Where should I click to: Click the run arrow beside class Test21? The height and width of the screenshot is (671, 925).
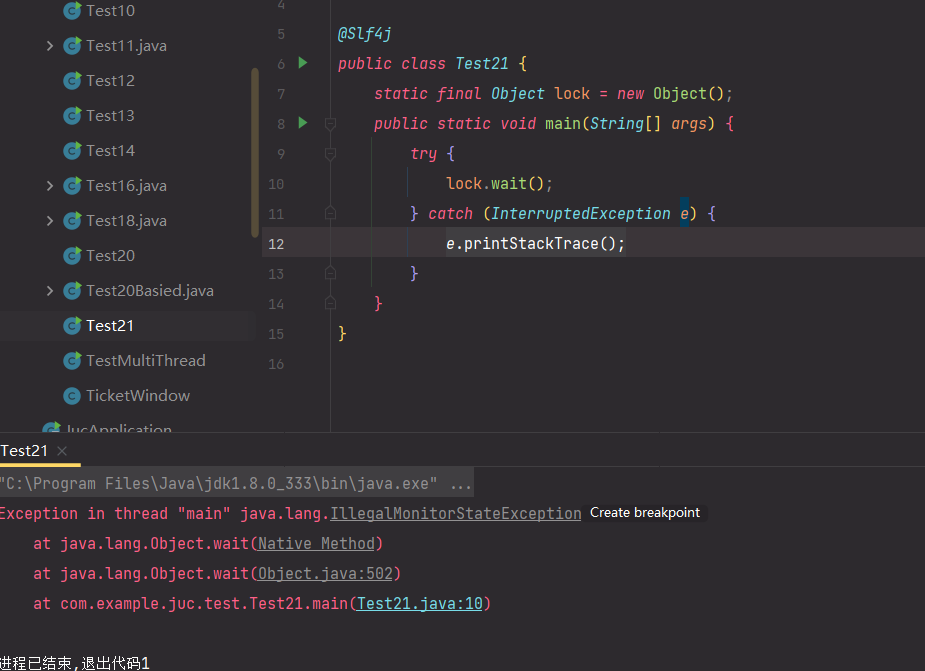pos(303,63)
